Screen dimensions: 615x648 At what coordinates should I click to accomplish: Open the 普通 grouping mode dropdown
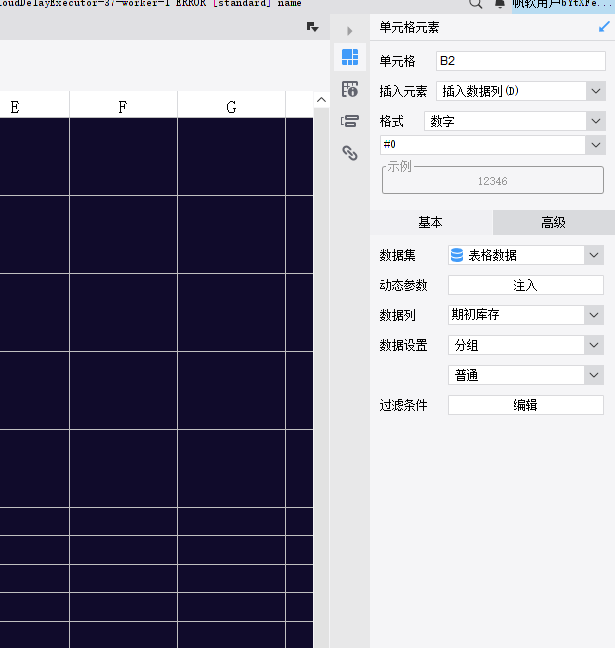pos(526,375)
